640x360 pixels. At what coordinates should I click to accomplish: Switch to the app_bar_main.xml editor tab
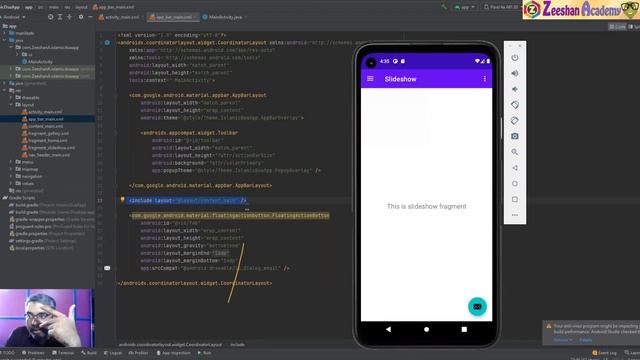tap(172, 17)
